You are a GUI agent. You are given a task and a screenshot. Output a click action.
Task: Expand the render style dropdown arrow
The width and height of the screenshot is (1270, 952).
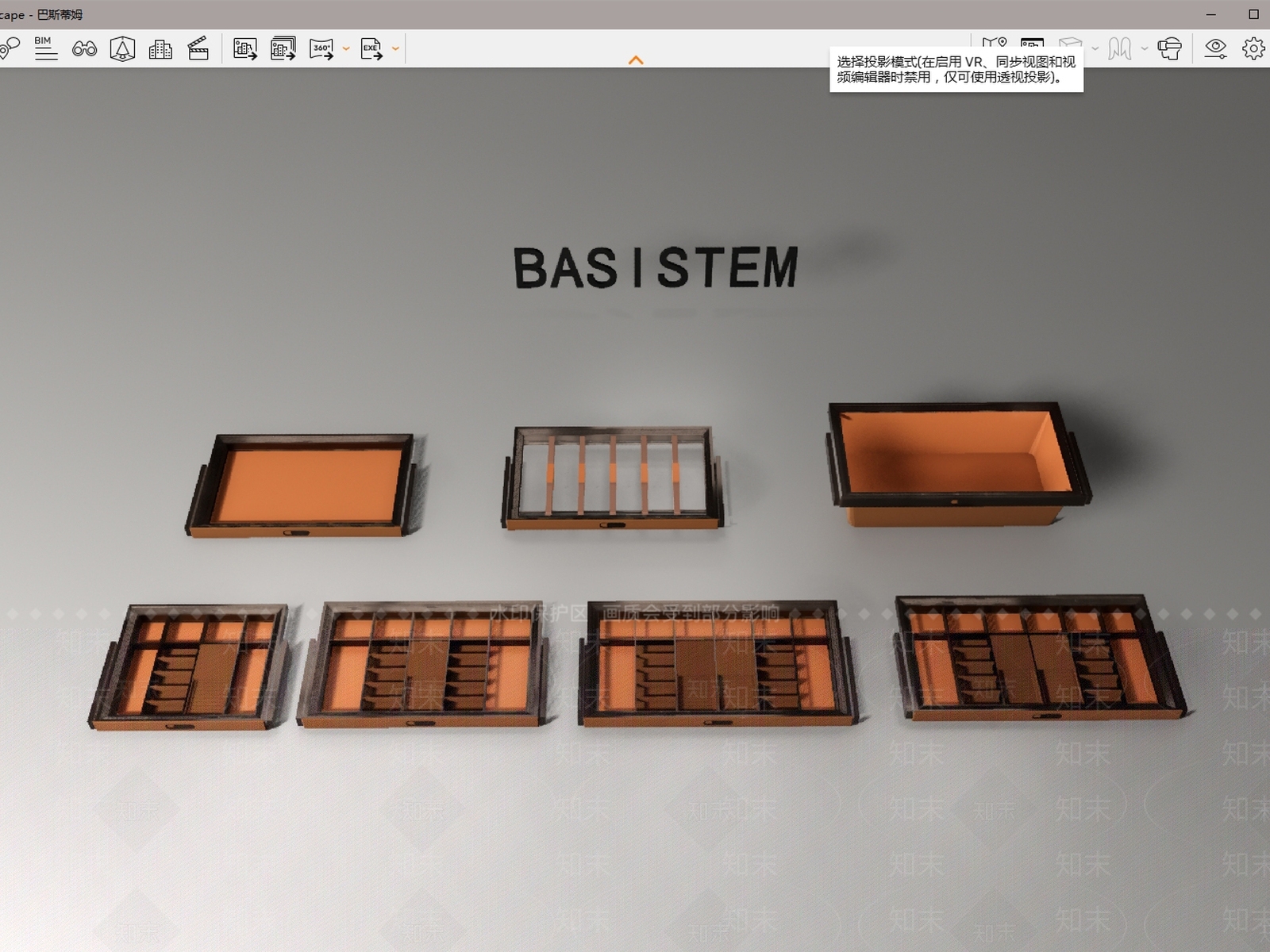pos(1144,49)
